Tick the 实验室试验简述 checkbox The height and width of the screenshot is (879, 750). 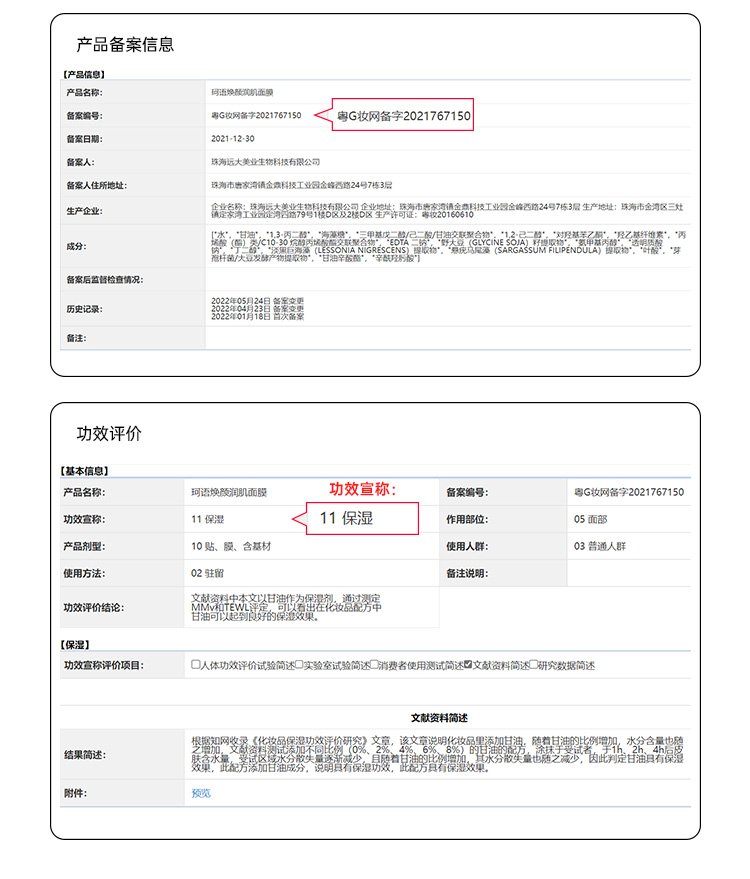tap(299, 664)
